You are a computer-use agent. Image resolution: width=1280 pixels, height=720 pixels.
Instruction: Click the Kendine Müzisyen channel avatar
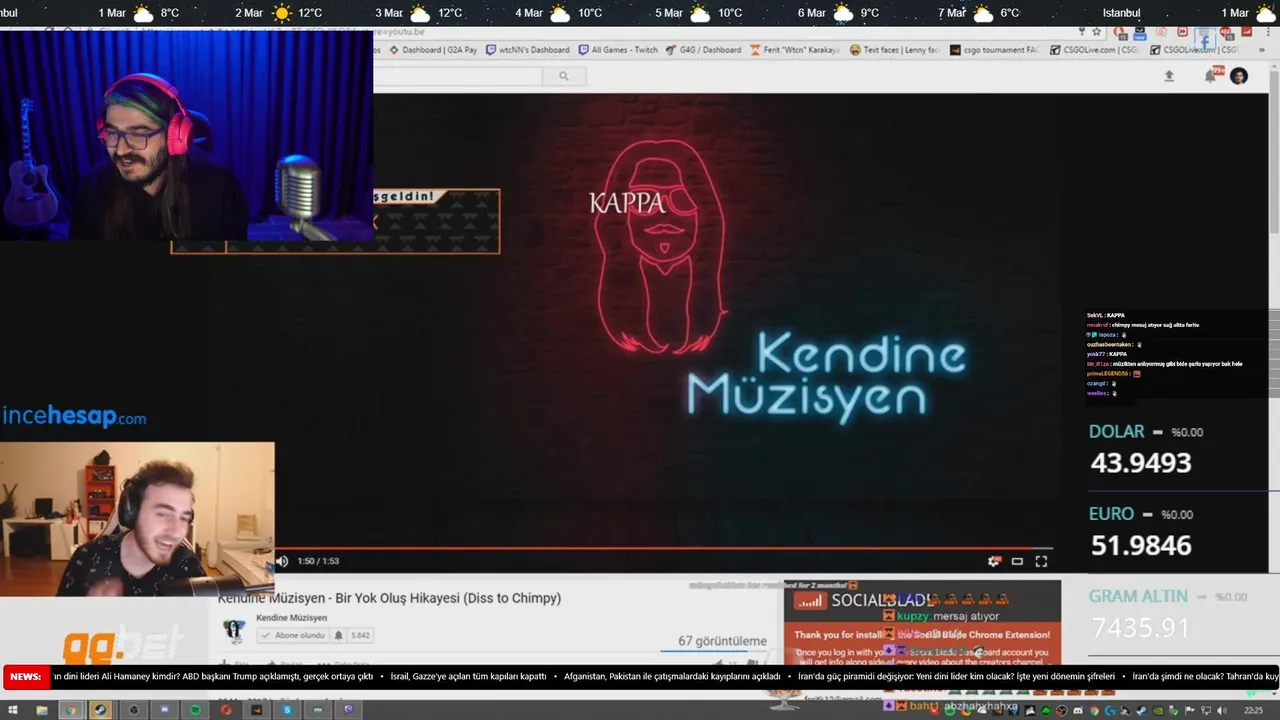point(234,630)
